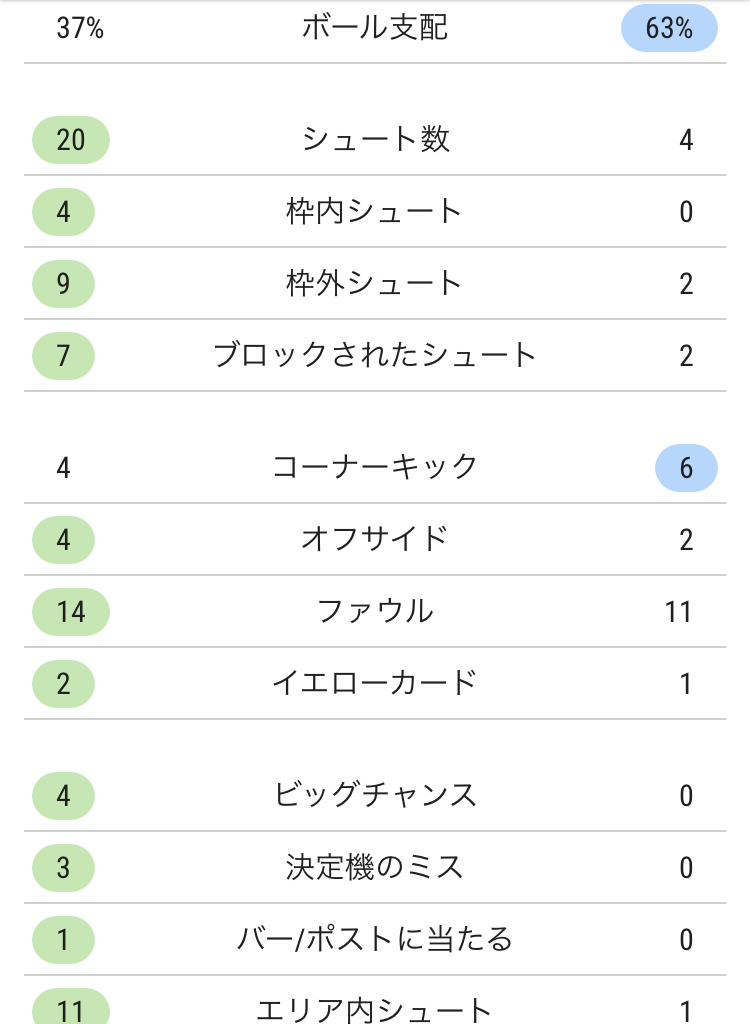This screenshot has height=1024, width=750.
Task: Tap the green 7 blocked shots badge
Action: [x=63, y=355]
